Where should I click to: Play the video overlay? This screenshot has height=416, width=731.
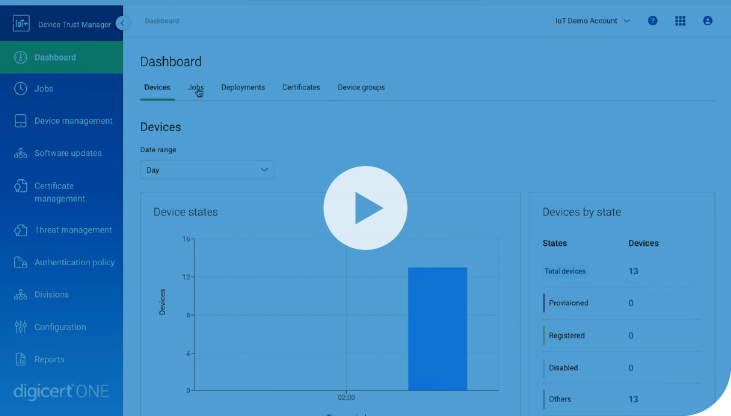pos(365,208)
